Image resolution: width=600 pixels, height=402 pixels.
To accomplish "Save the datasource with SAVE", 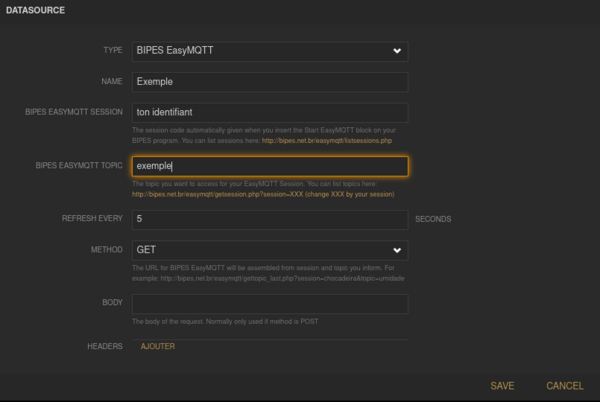I will [x=502, y=386].
